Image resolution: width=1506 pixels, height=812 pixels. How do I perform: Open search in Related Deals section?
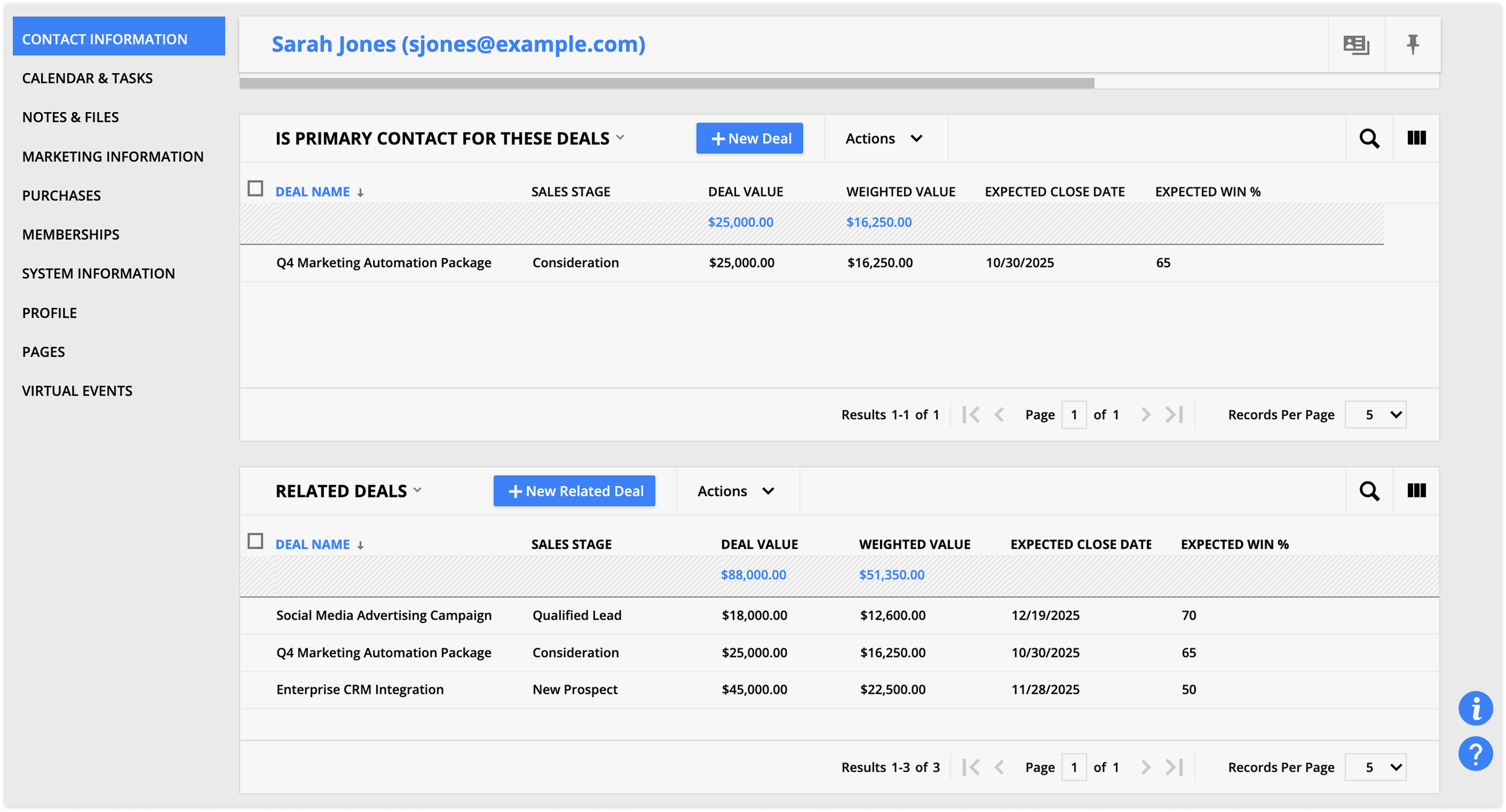[1369, 491]
